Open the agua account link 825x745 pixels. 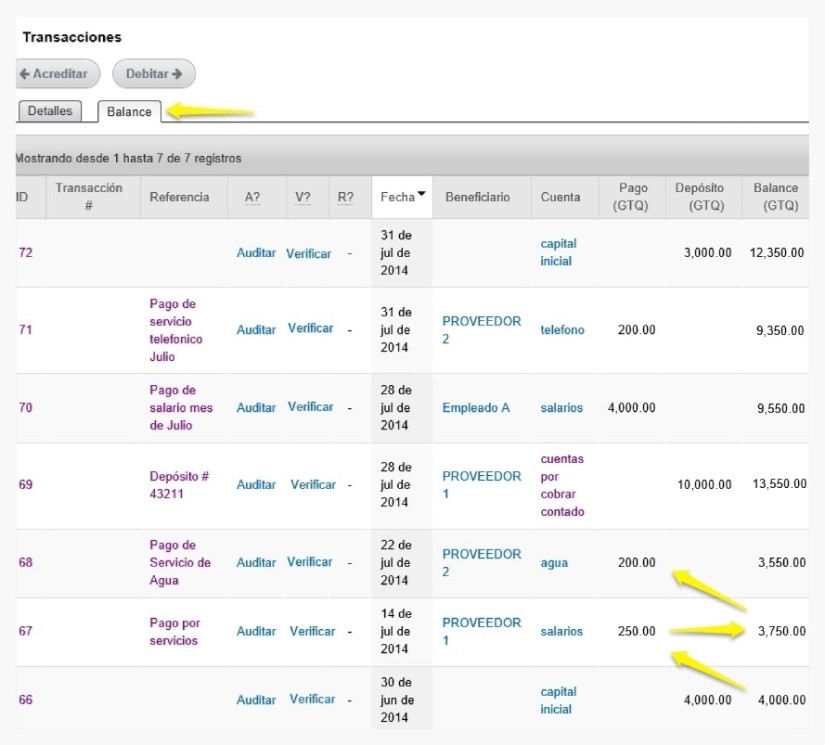tap(554, 562)
